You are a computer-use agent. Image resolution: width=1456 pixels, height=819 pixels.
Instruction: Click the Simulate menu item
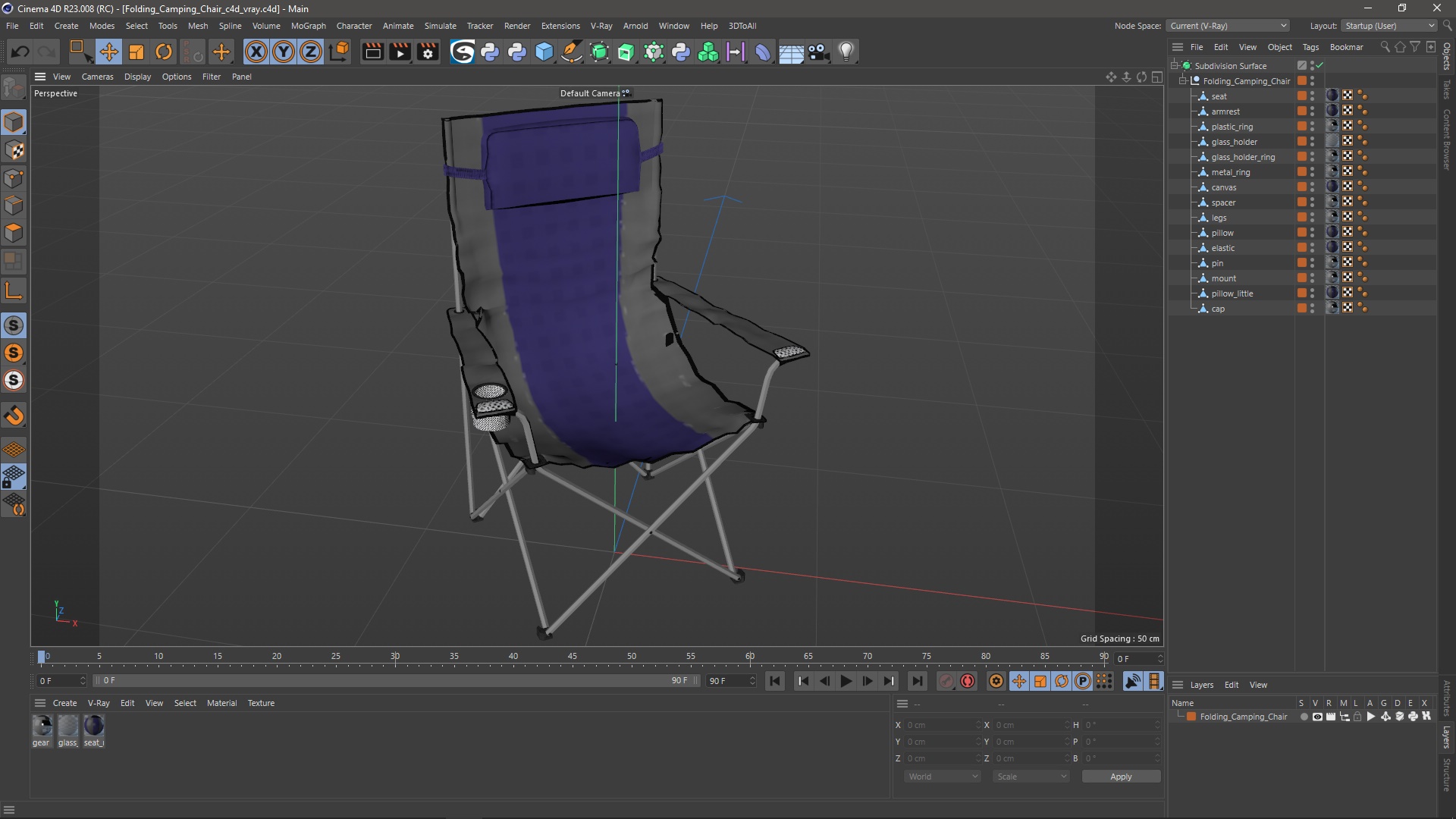click(x=440, y=25)
